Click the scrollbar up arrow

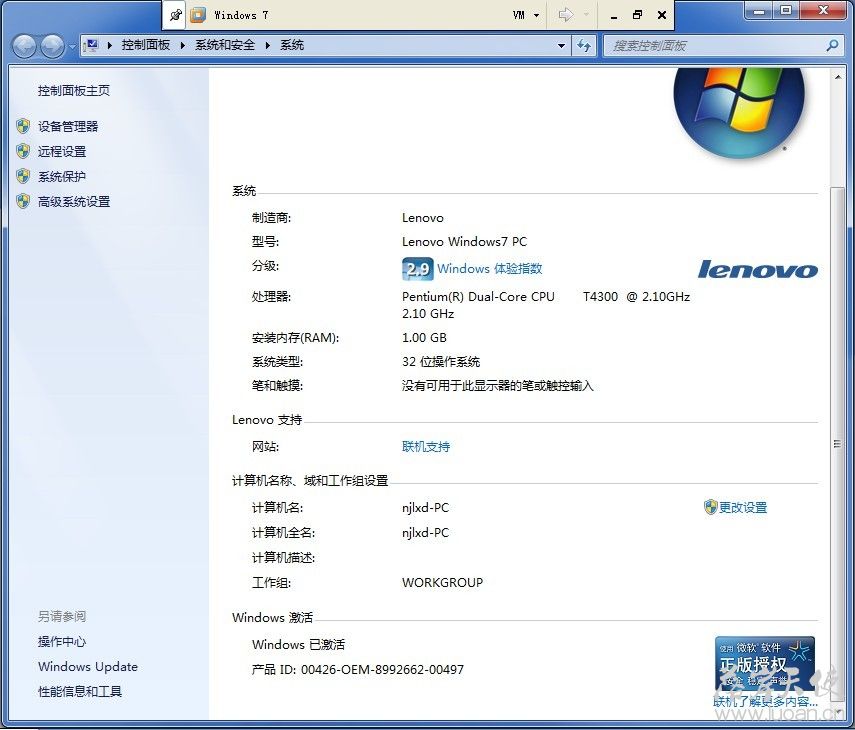click(x=838, y=77)
